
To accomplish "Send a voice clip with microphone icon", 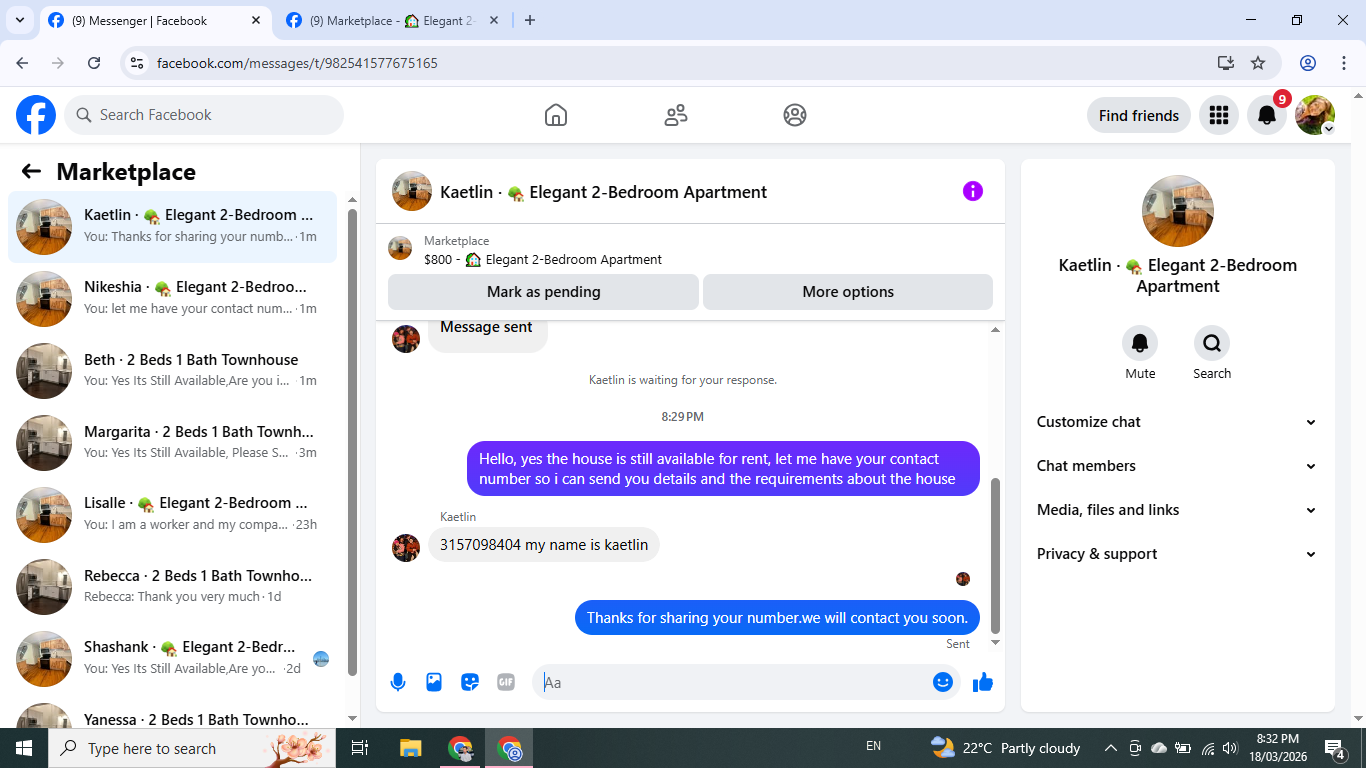I will pos(398,682).
